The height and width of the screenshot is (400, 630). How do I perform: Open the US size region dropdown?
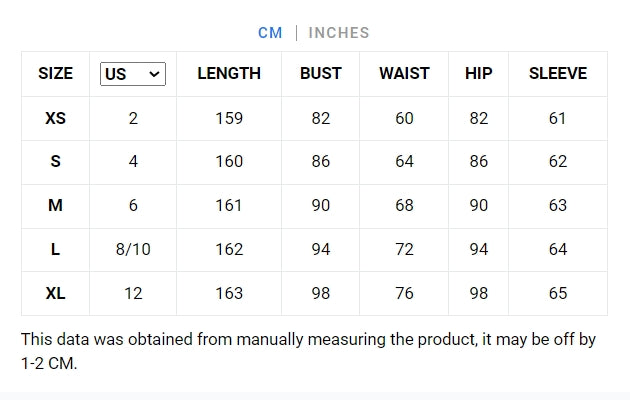point(133,74)
